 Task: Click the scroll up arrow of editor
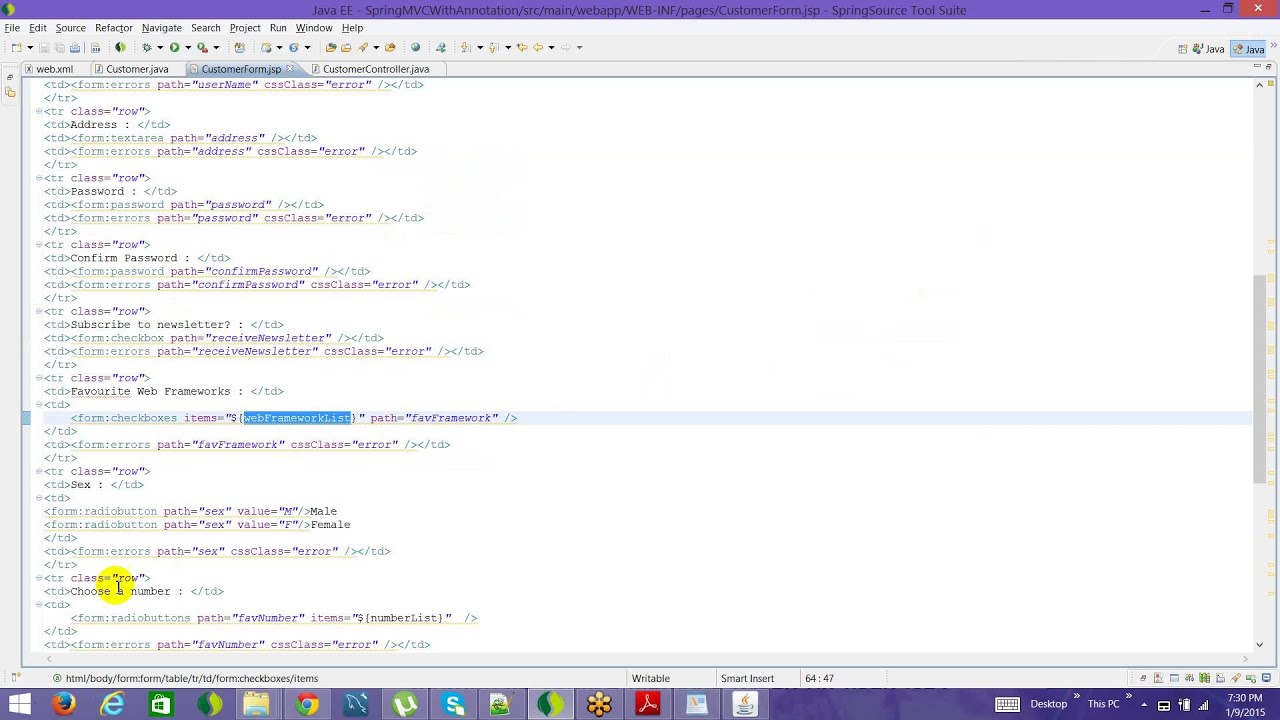[1259, 86]
